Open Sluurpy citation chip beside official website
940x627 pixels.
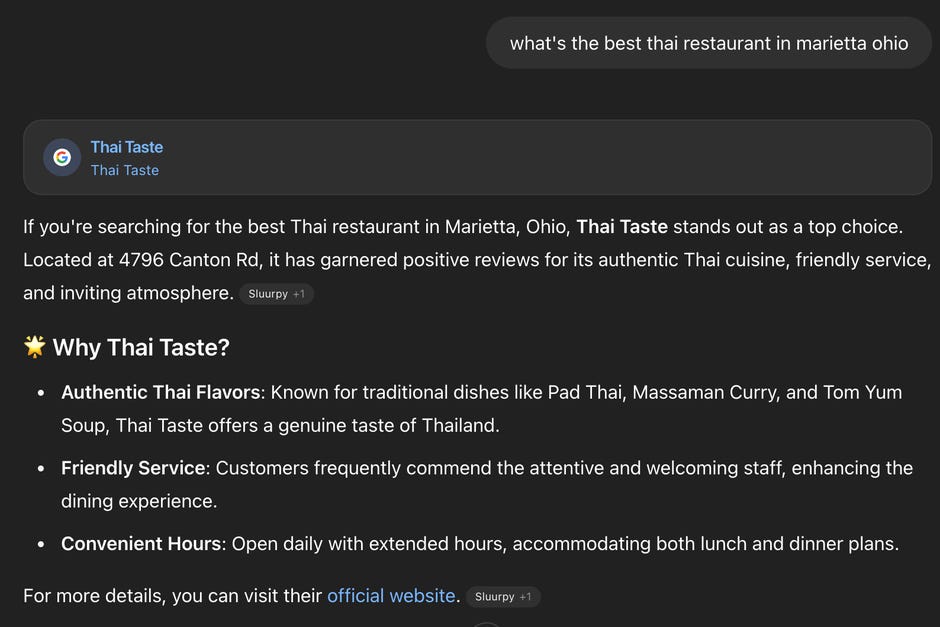503,596
